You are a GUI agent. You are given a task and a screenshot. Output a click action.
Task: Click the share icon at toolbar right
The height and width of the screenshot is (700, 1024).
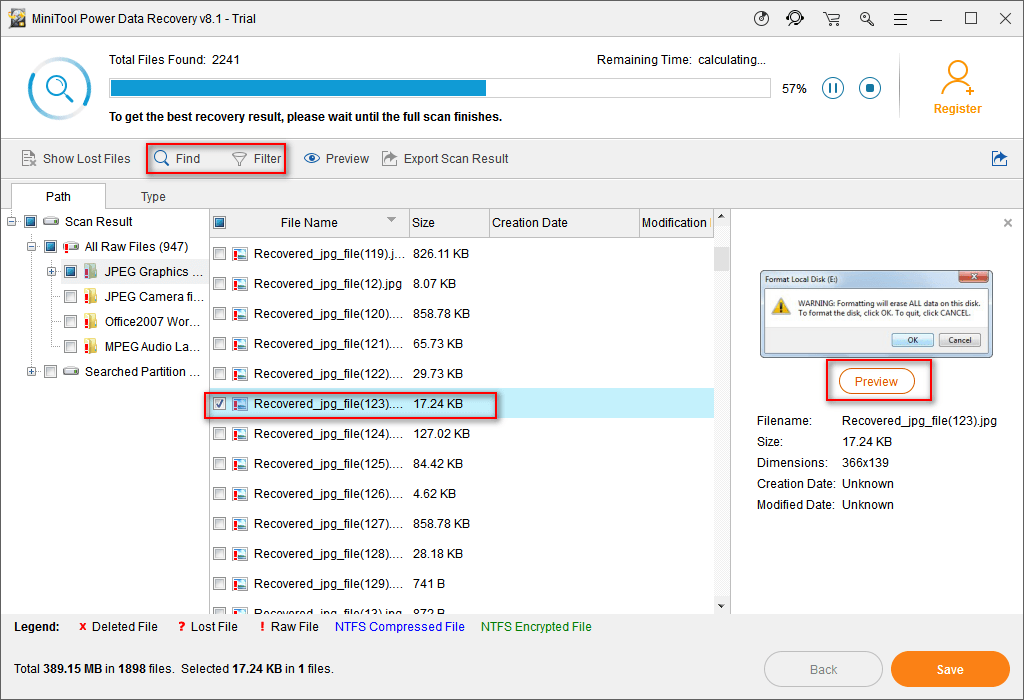999,159
